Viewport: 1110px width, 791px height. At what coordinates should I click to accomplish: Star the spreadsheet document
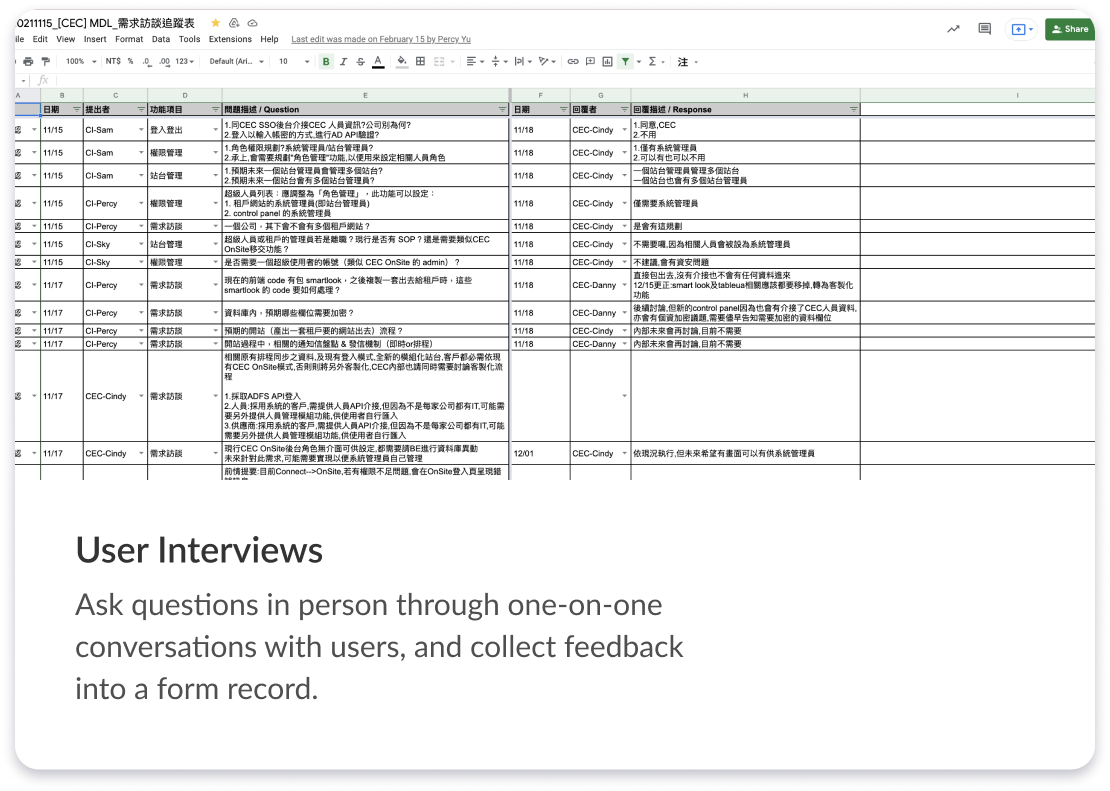216,23
